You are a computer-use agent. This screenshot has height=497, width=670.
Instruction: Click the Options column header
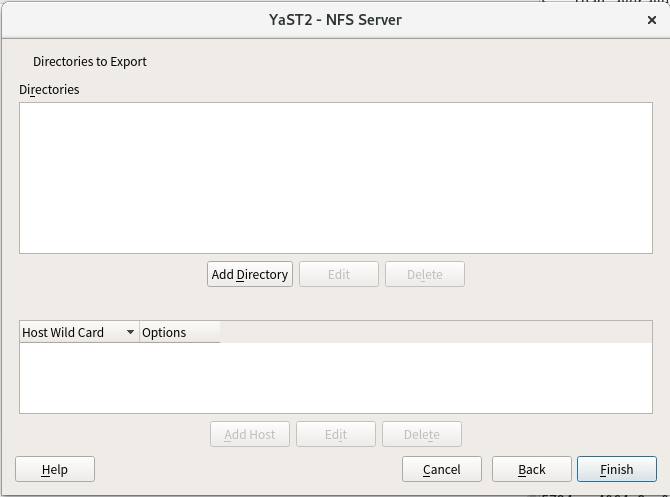pos(179,332)
